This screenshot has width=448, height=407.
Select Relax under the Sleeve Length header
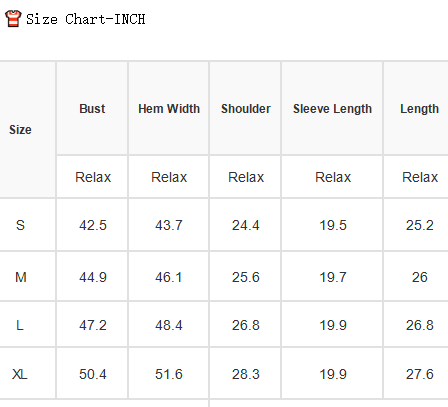(333, 177)
